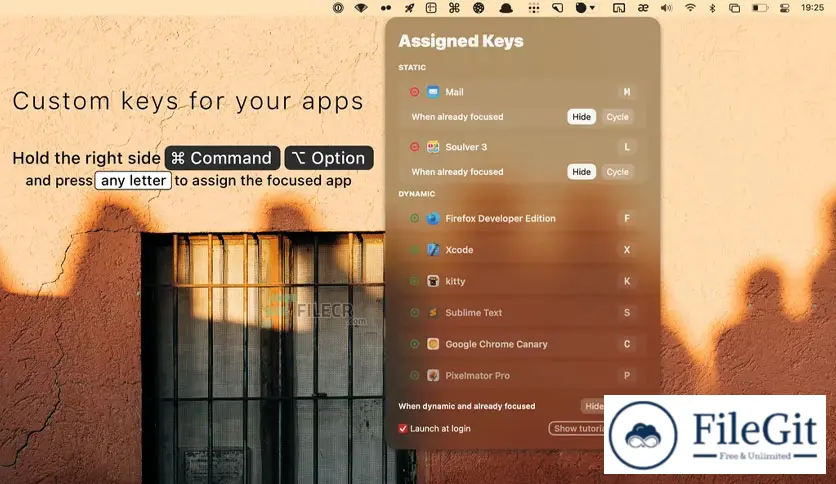Image resolution: width=836 pixels, height=484 pixels.
Task: Click the Mail app icon
Action: [x=433, y=92]
